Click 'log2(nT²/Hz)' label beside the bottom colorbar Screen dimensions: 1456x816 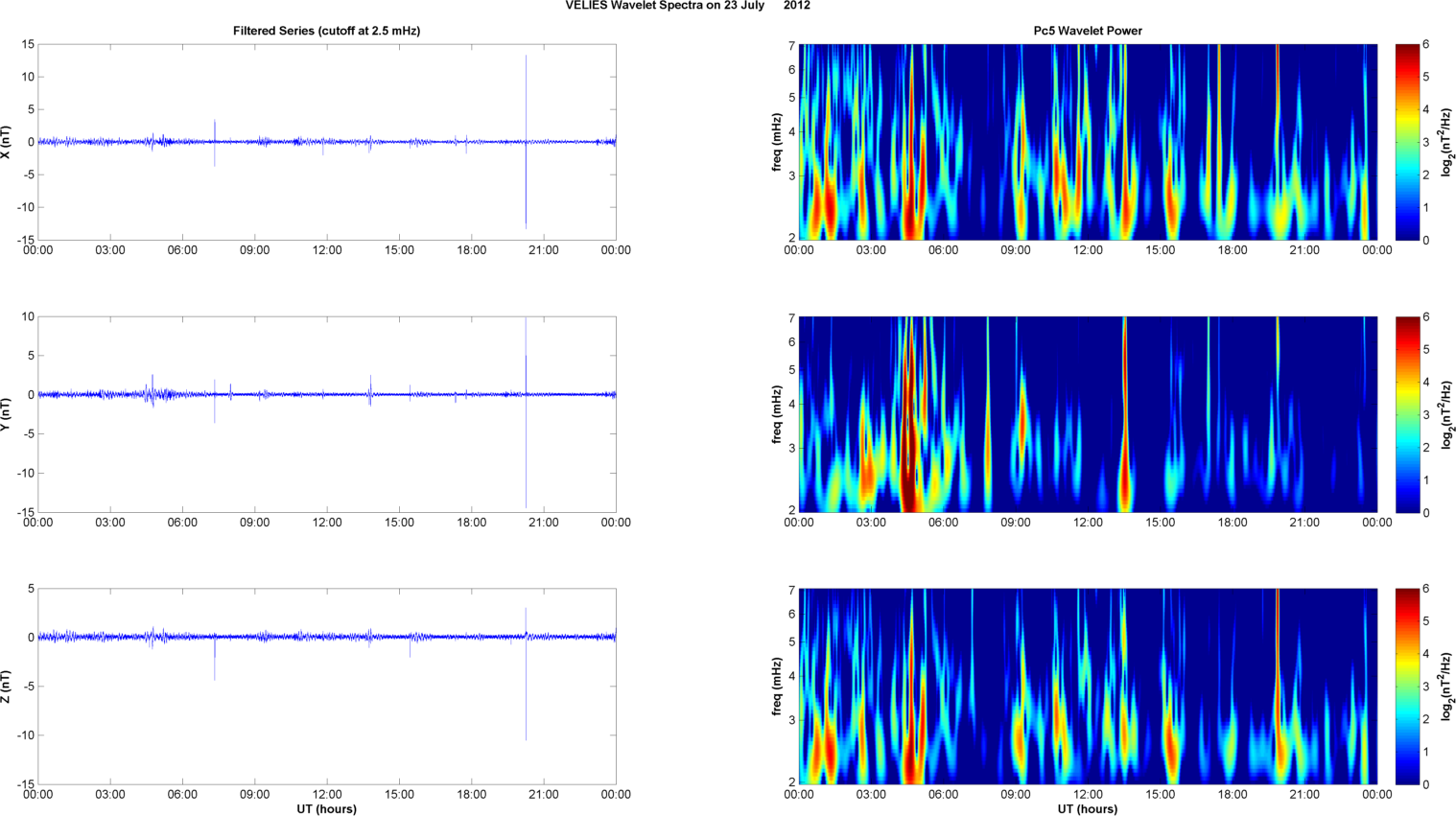[x=1447, y=687]
